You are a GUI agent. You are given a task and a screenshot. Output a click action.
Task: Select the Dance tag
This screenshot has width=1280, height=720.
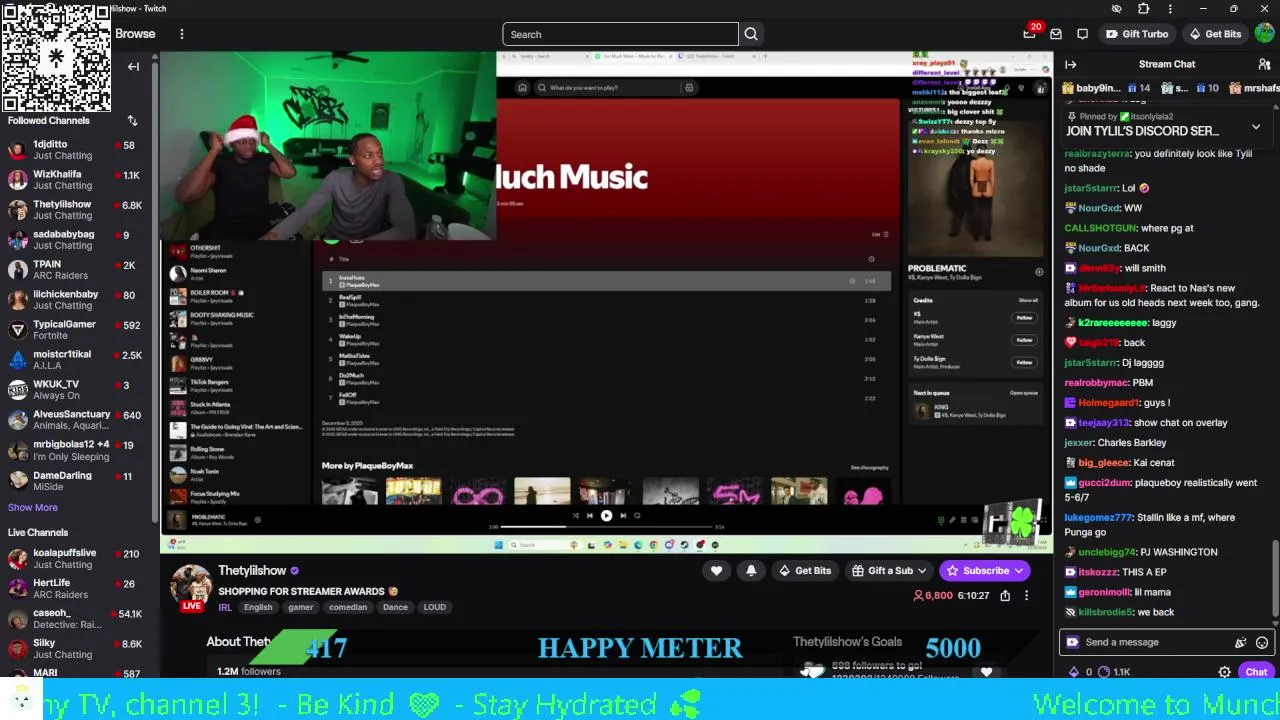tap(395, 607)
